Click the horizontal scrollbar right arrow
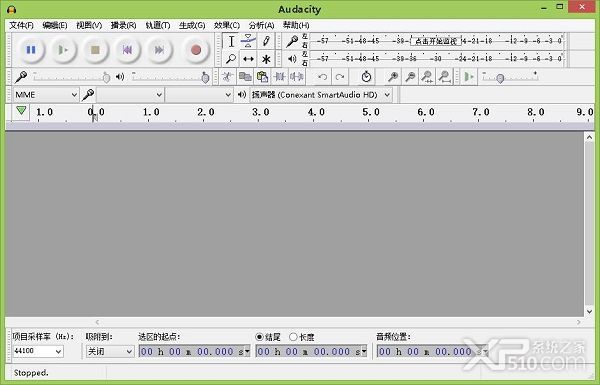This screenshot has height=385, width=600. (578, 322)
